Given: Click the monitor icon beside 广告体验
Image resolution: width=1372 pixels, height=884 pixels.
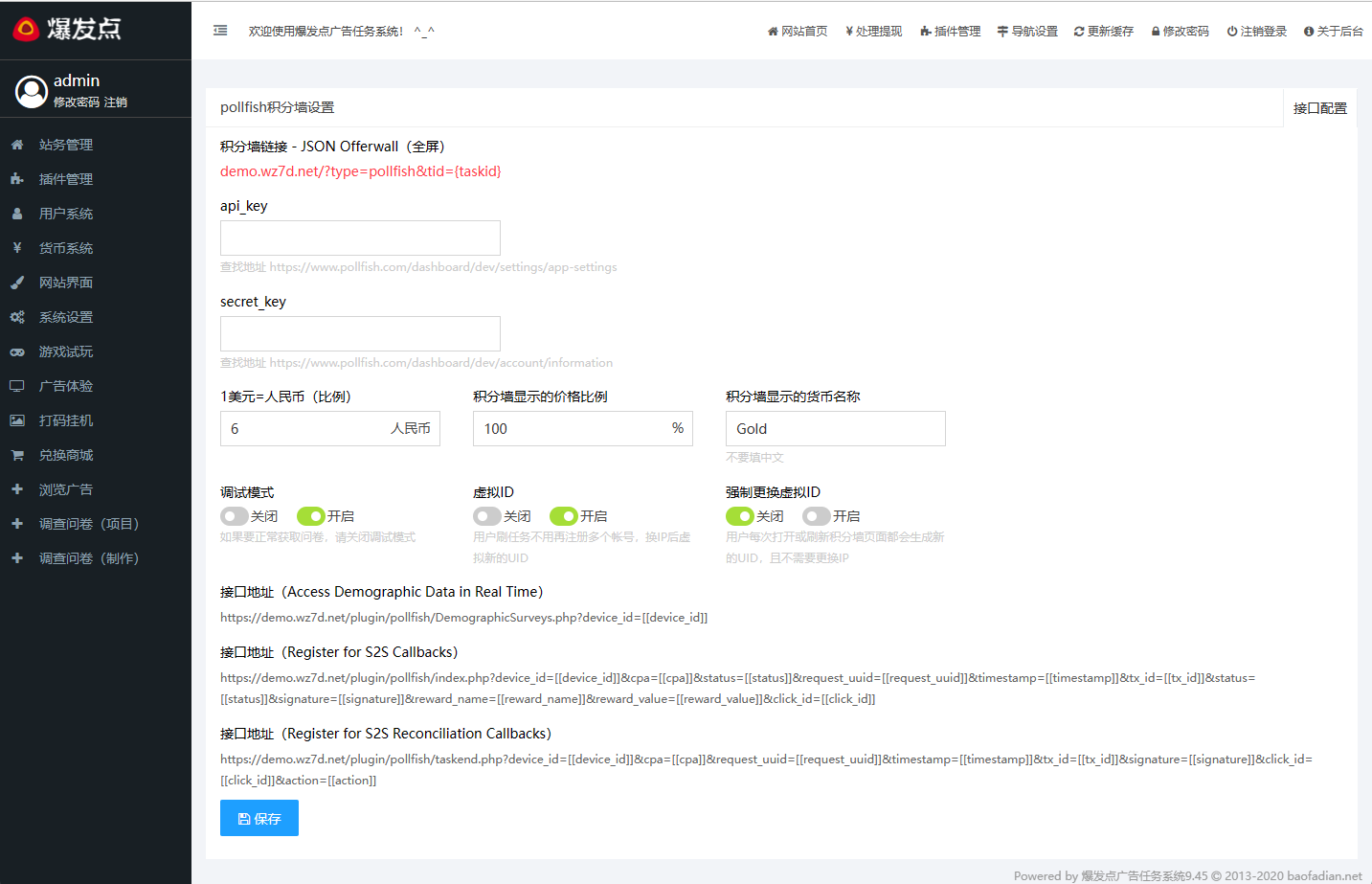Looking at the screenshot, I should point(17,386).
